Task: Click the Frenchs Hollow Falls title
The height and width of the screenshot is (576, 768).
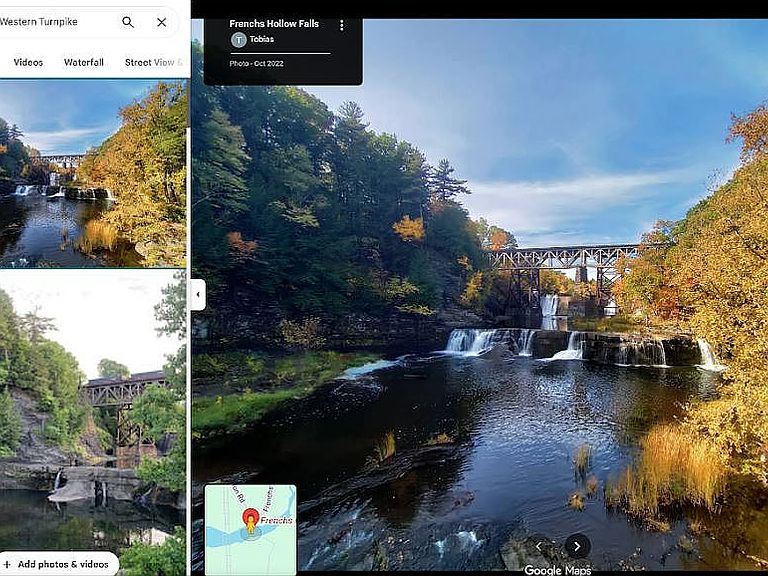Action: pyautogui.click(x=274, y=24)
